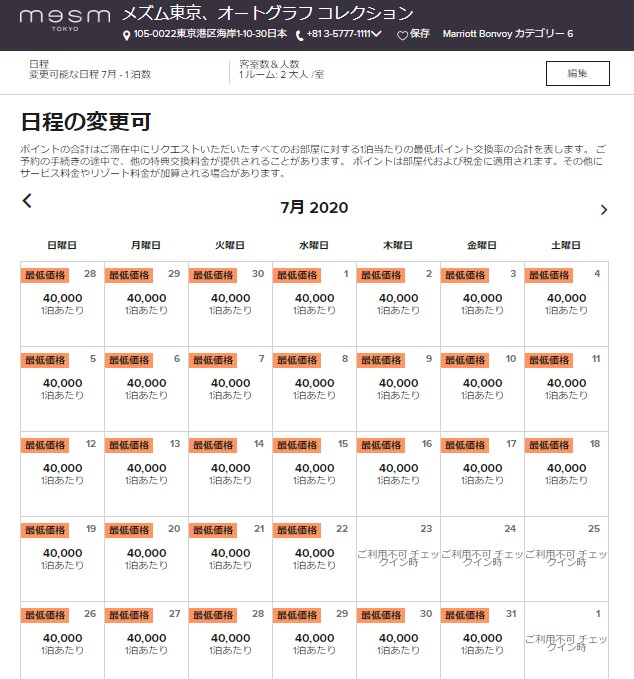Select July 14 date cell
This screenshot has width=634, height=679.
pyautogui.click(x=230, y=474)
